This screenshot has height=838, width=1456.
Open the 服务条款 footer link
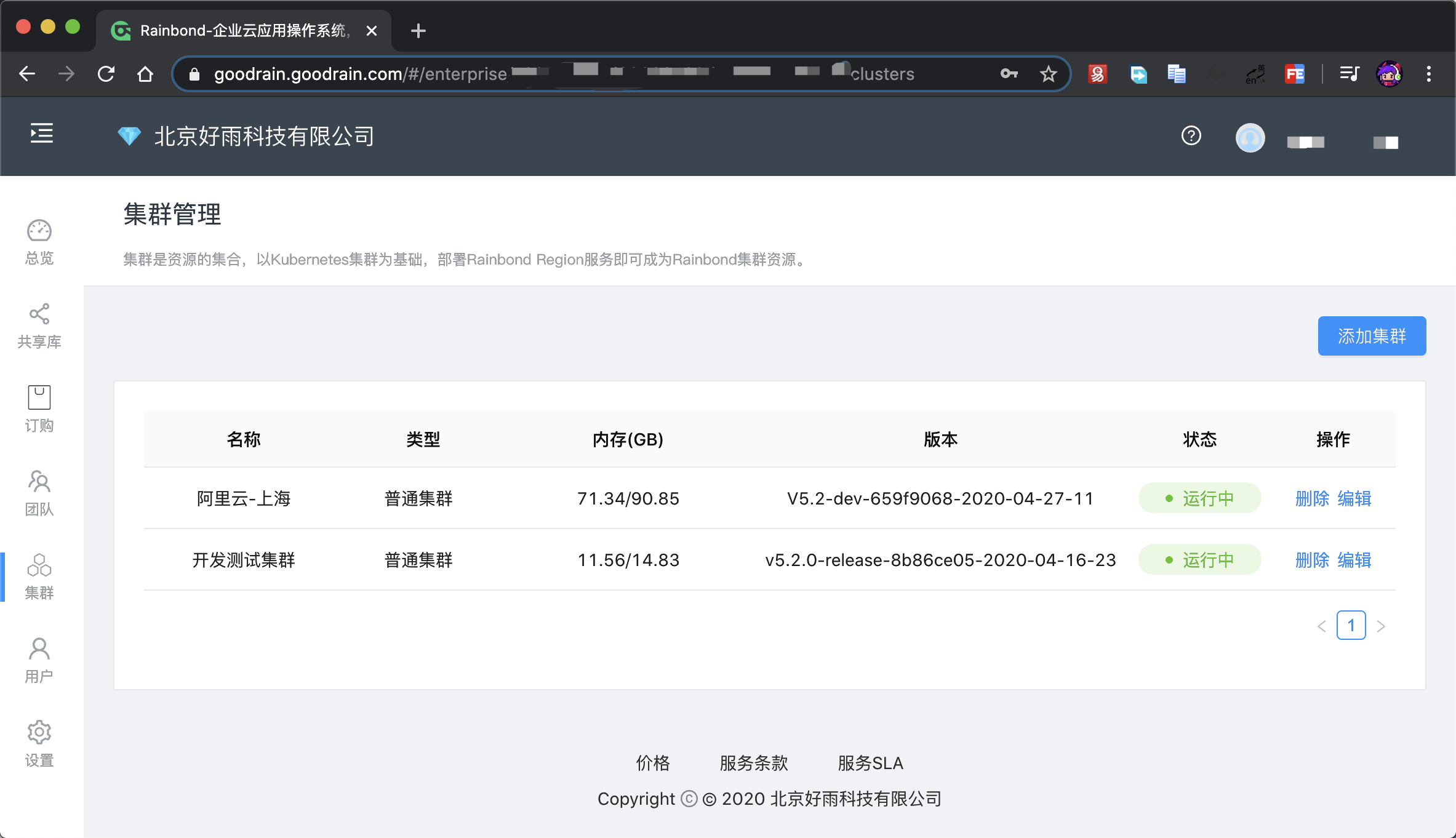coord(754,763)
